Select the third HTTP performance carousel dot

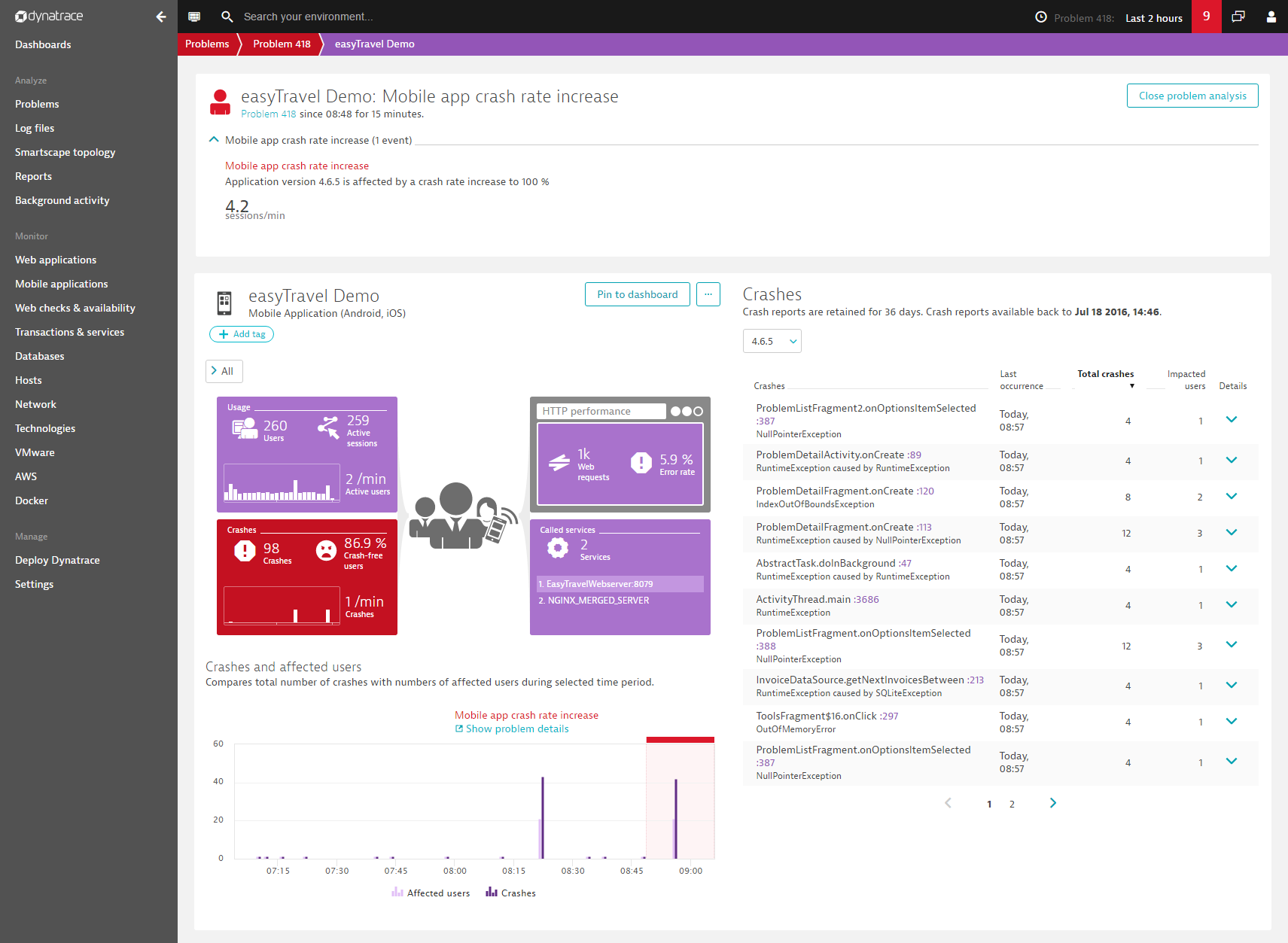tap(699, 411)
